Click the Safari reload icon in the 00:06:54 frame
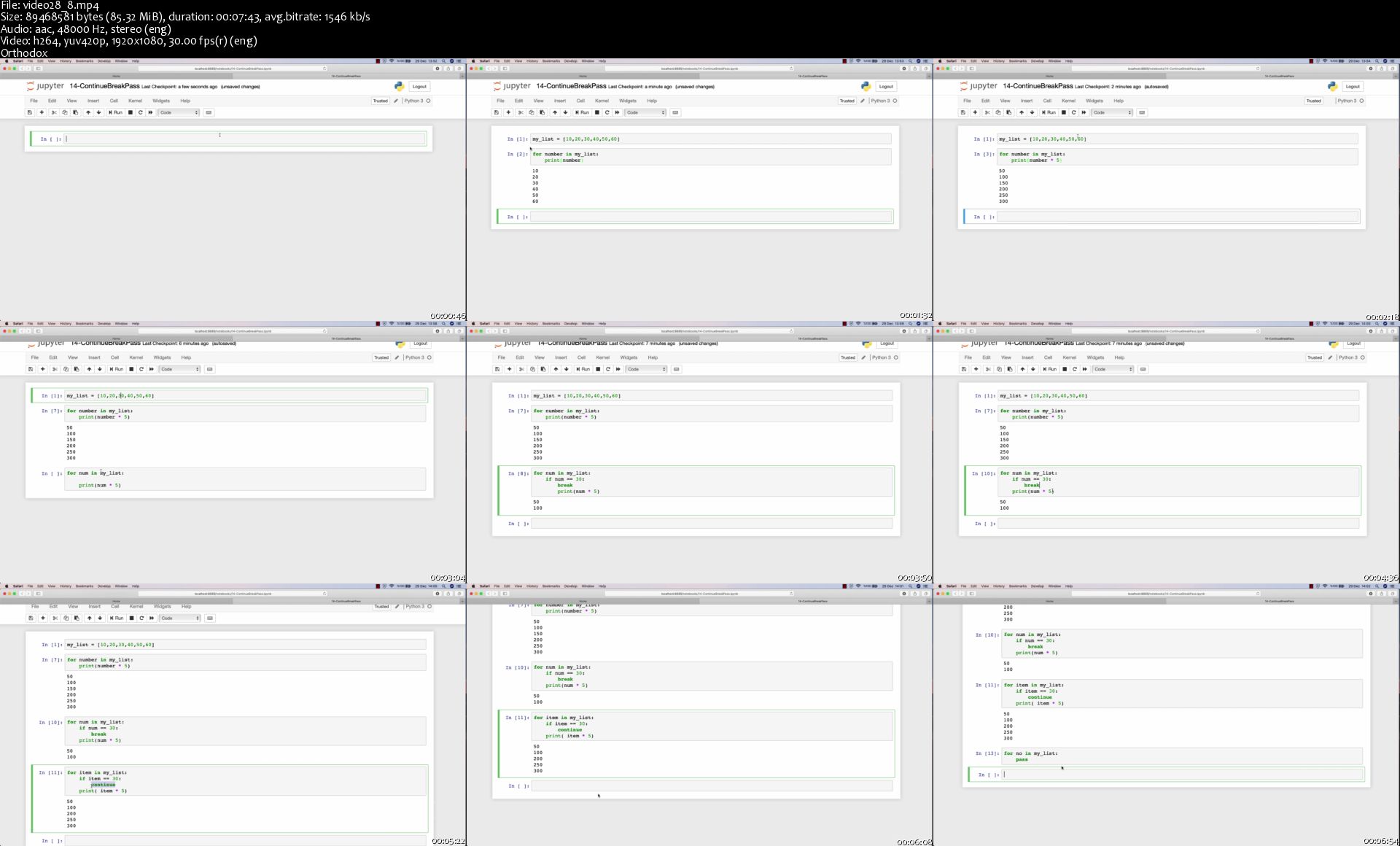The width and height of the screenshot is (1400, 846). (1257, 594)
